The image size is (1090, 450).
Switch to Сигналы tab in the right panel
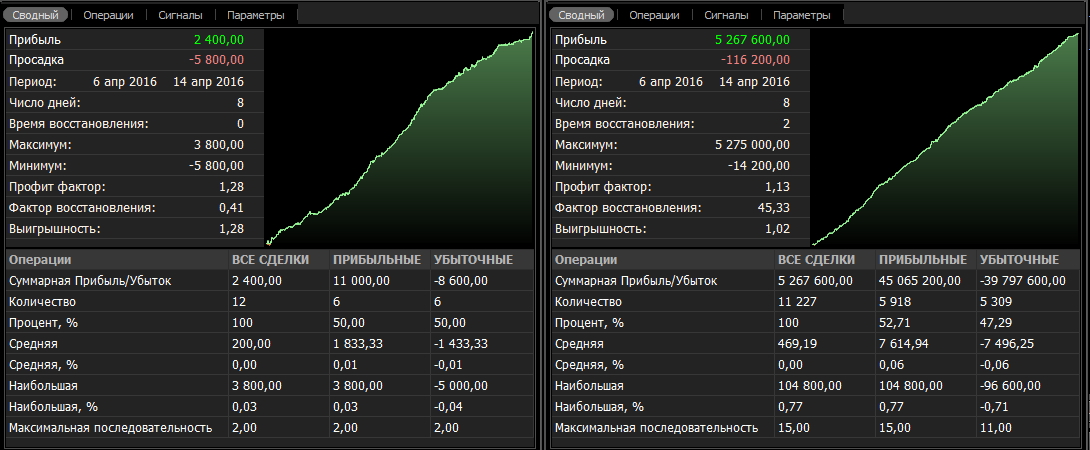point(728,15)
